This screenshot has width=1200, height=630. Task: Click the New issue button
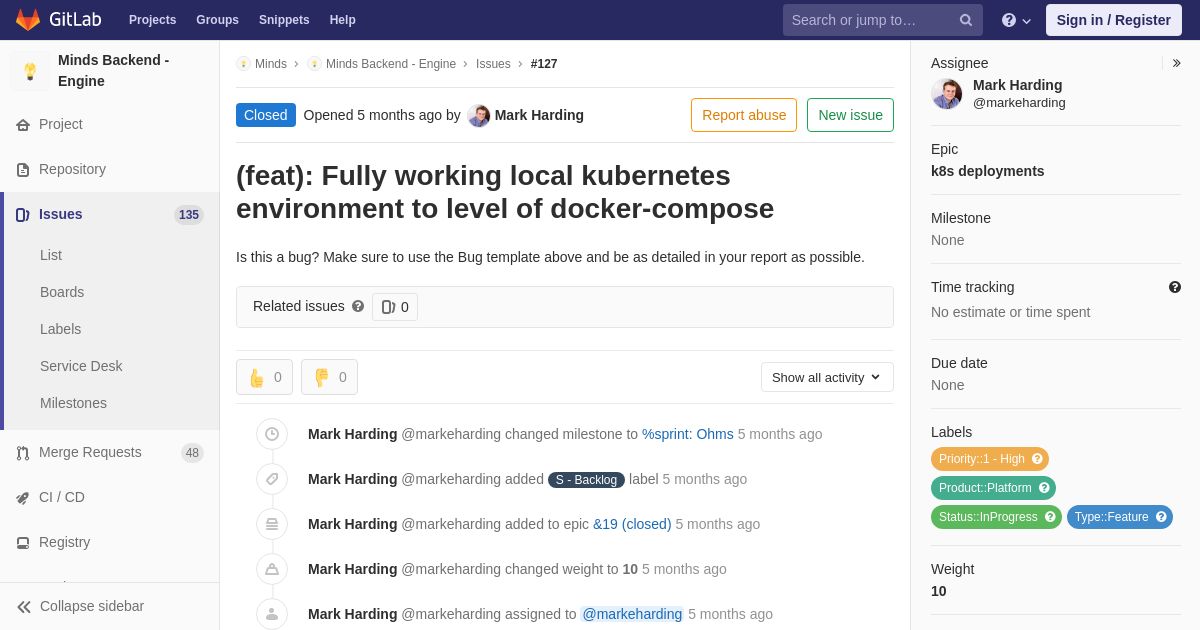[x=850, y=115]
